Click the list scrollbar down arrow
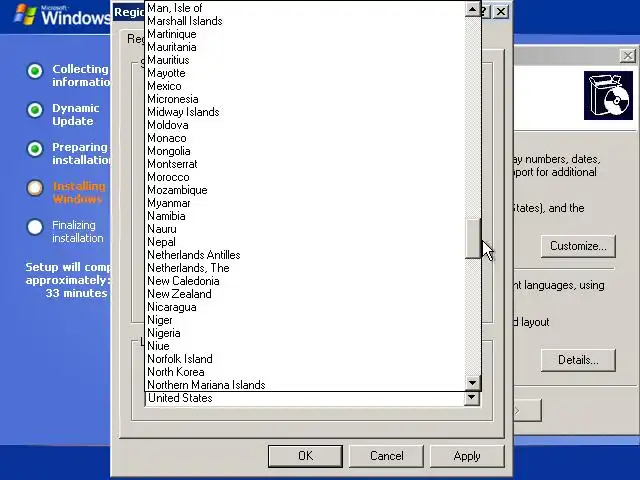 coord(473,383)
